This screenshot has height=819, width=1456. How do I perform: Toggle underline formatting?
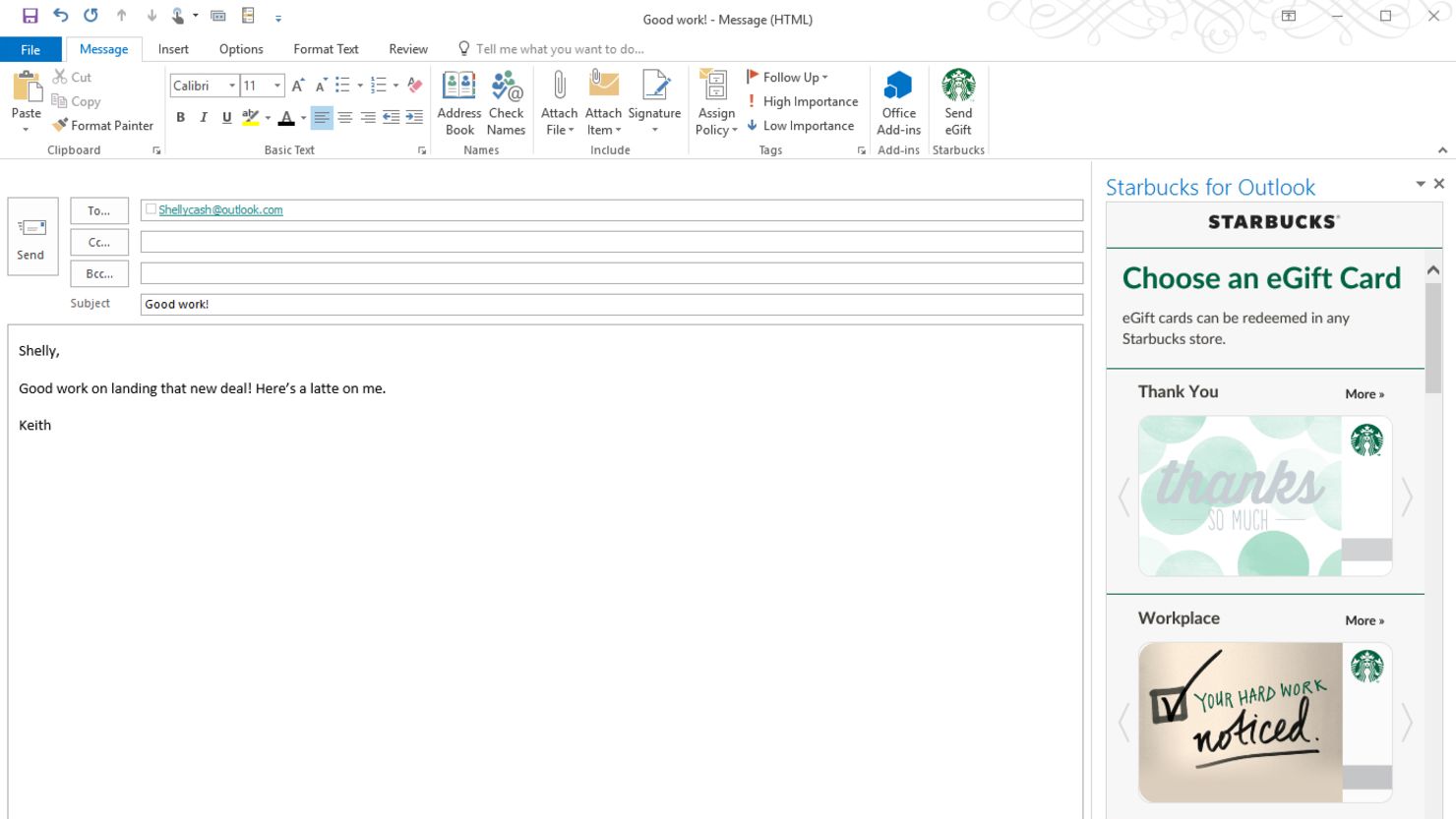[x=227, y=117]
